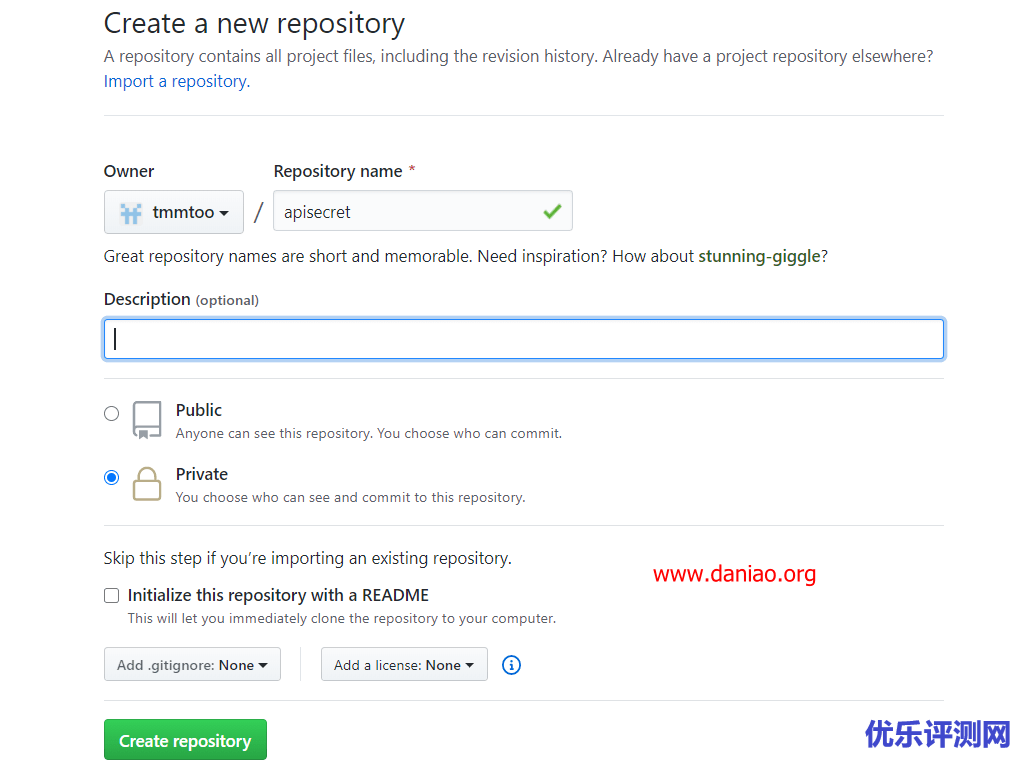Viewport: 1024px width, 761px height.
Task: Click the 'Description' field label
Action: coord(147,299)
